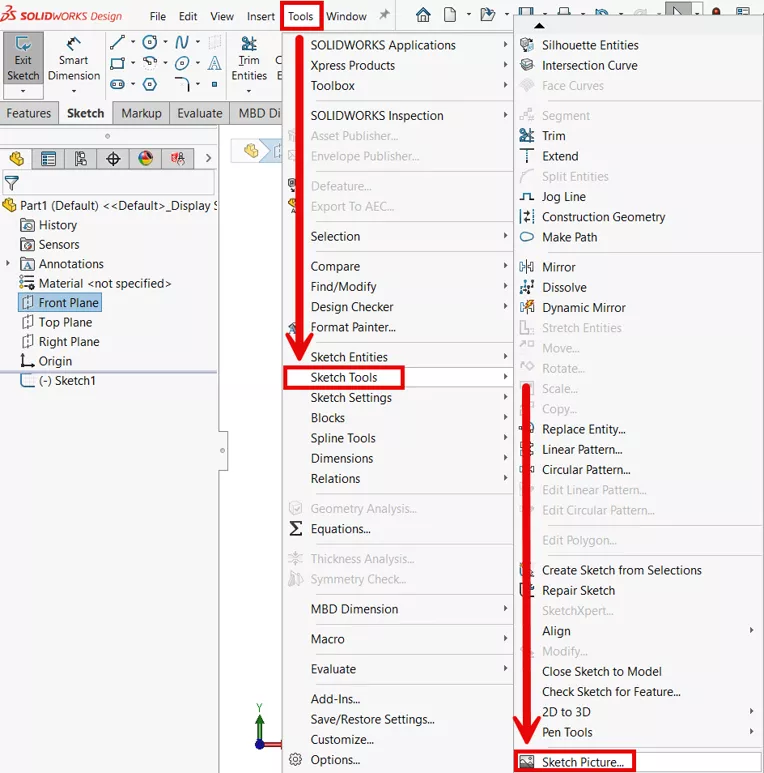The width and height of the screenshot is (764, 773).
Task: Choose Sketch Picture menu entry
Action: click(639, 762)
